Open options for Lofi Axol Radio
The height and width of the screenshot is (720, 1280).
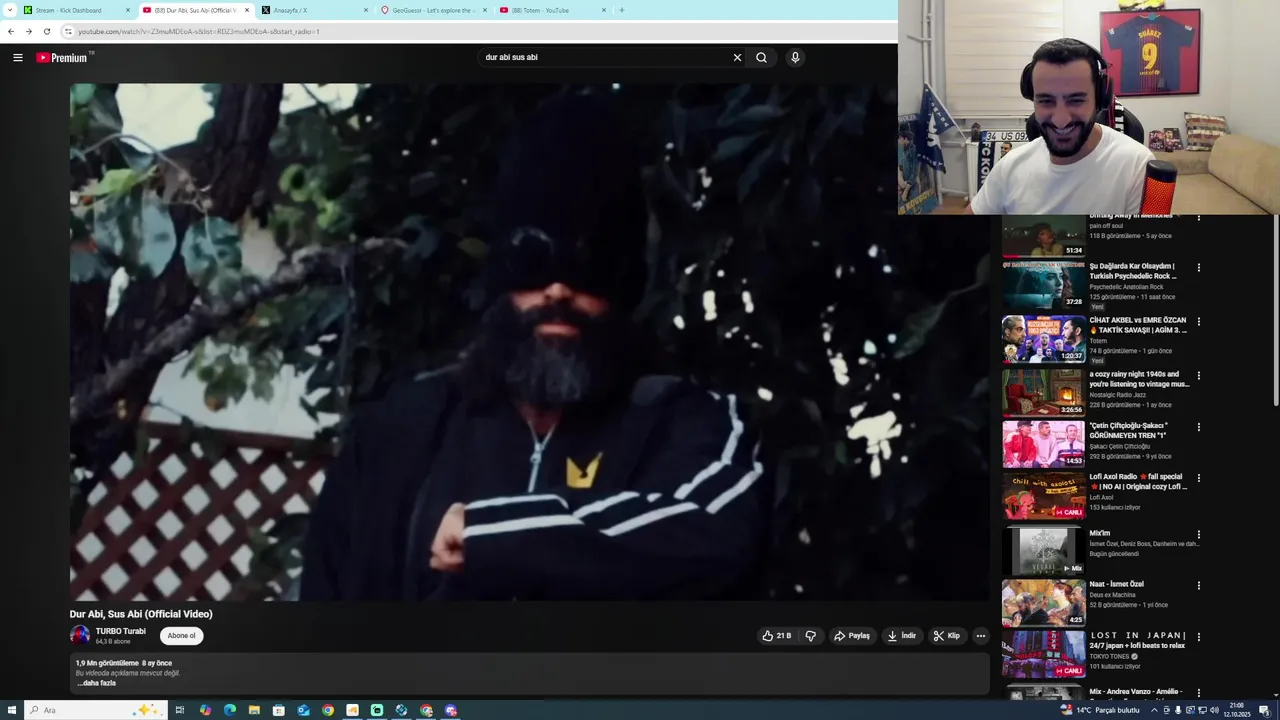pyautogui.click(x=1198, y=478)
